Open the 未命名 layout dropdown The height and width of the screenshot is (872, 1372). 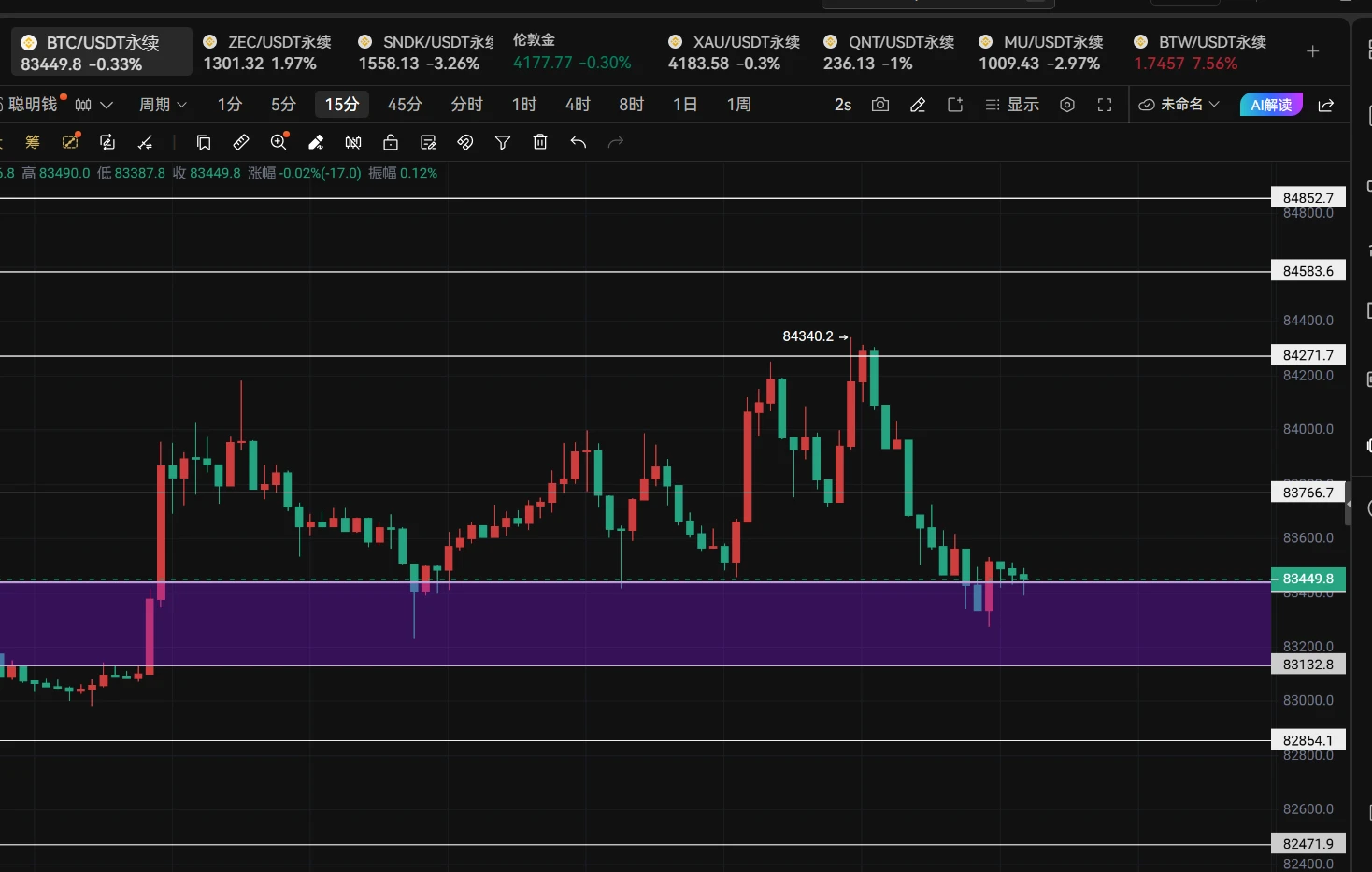(x=1179, y=105)
